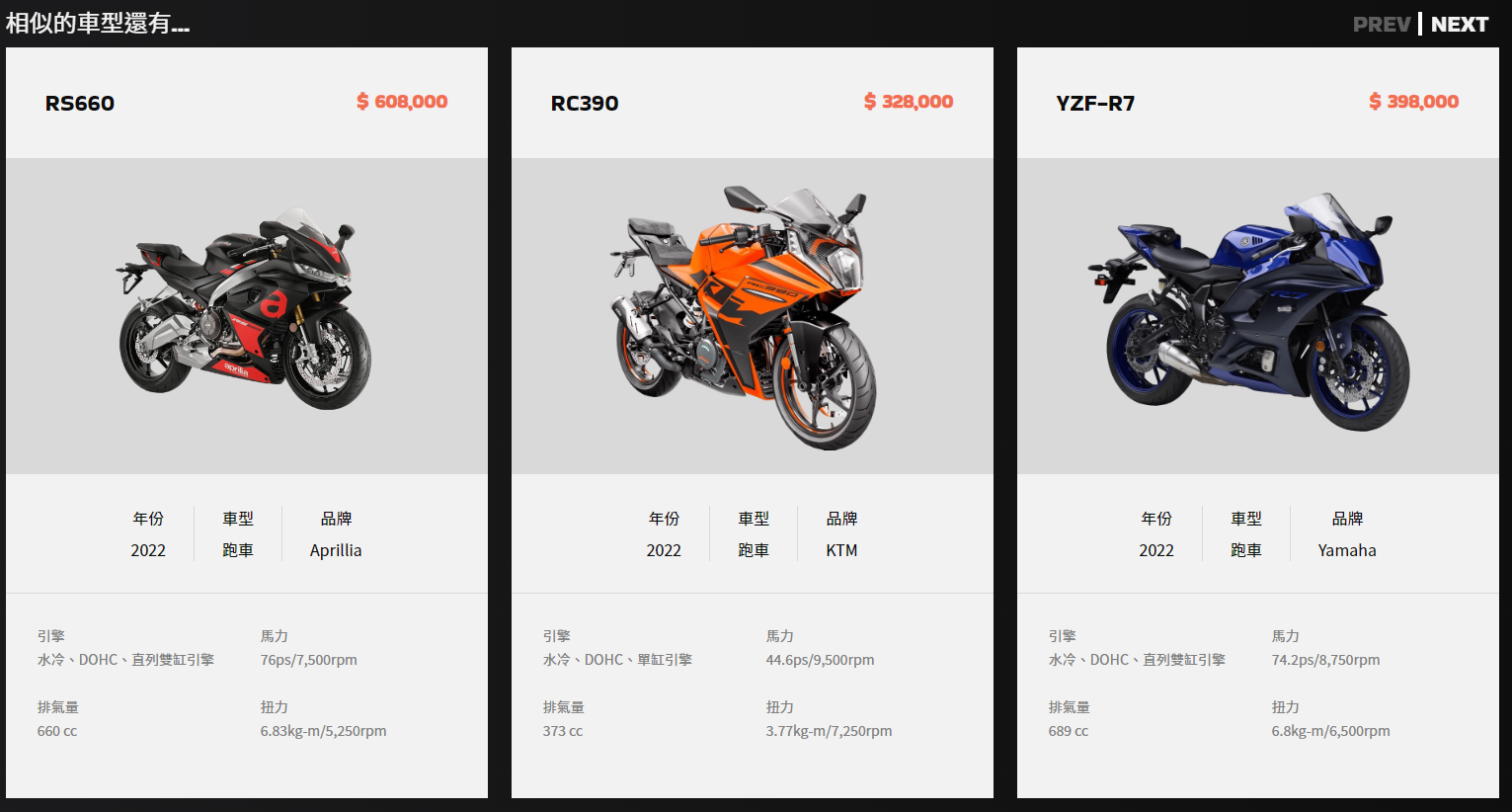Viewport: 1512px width, 812px height.
Task: Click the $ 328,000 price on RC390
Action: [909, 101]
